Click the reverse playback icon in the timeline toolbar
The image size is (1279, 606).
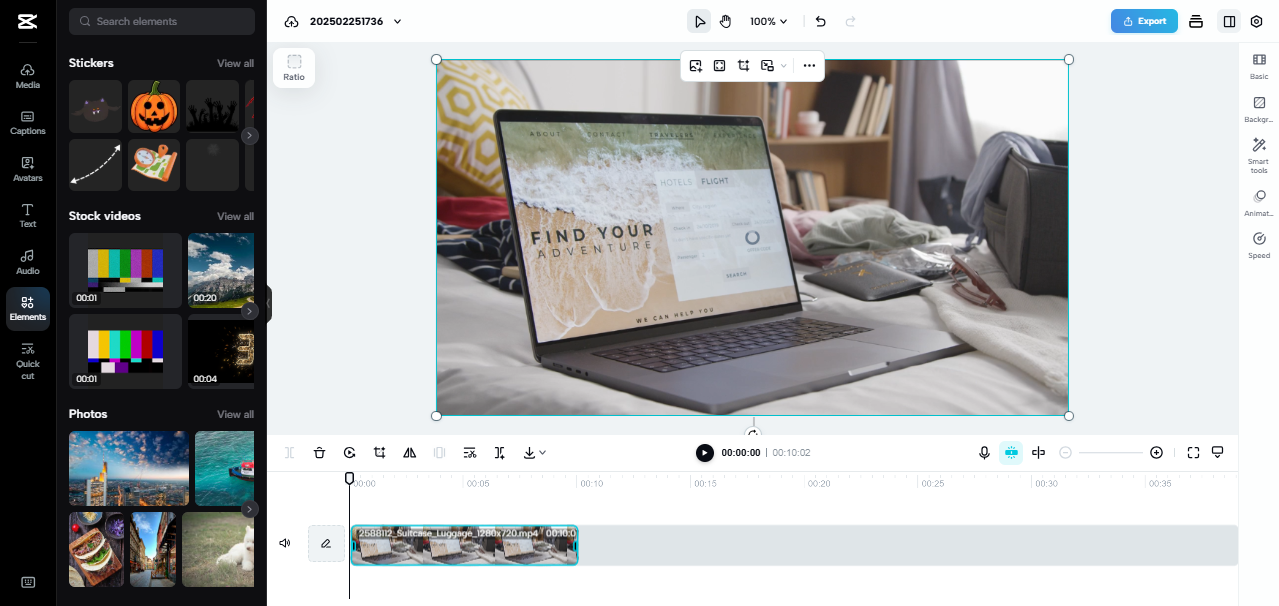[349, 453]
